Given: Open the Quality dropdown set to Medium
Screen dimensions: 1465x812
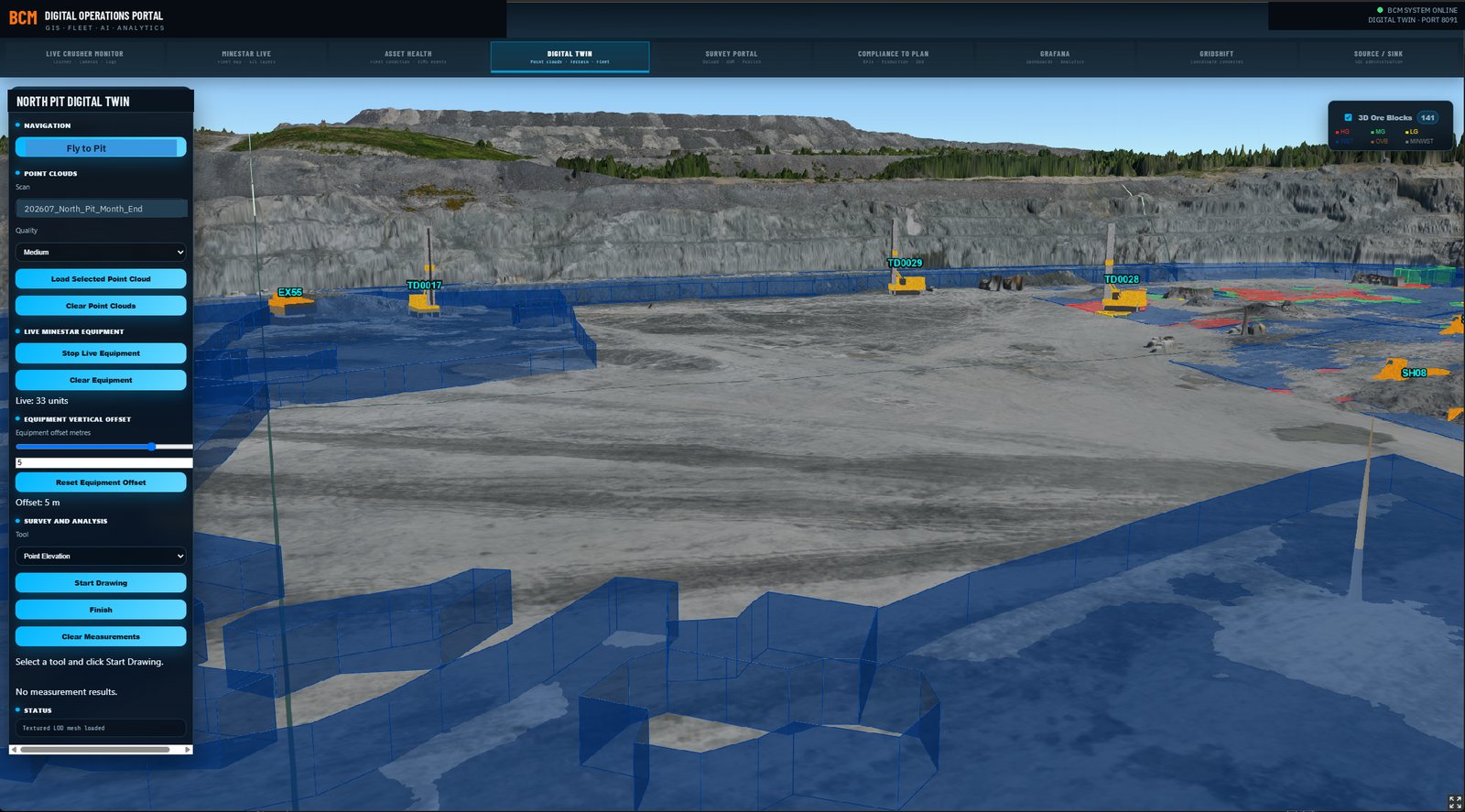Looking at the screenshot, I should click(x=101, y=252).
